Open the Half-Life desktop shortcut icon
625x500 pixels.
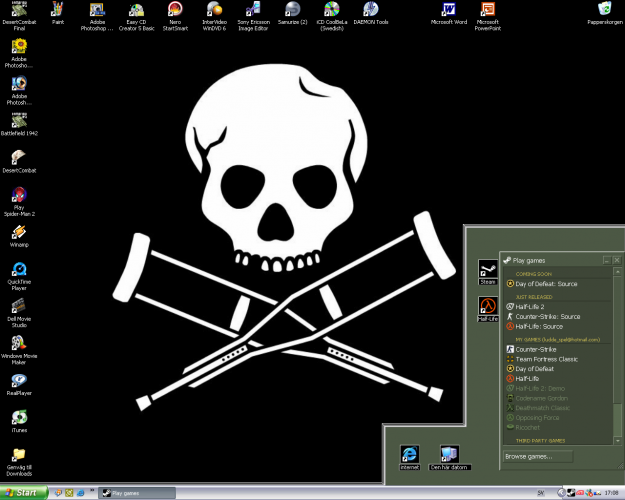click(x=488, y=306)
